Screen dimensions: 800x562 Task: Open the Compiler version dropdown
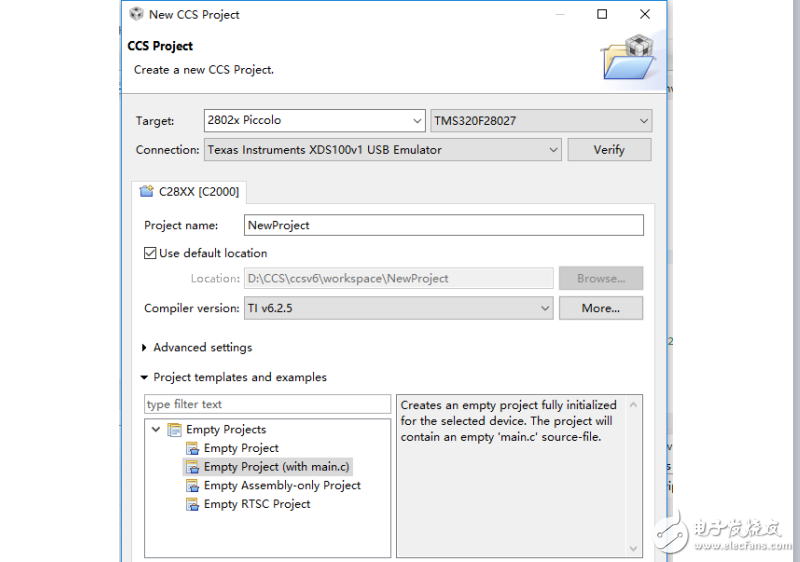pos(545,308)
